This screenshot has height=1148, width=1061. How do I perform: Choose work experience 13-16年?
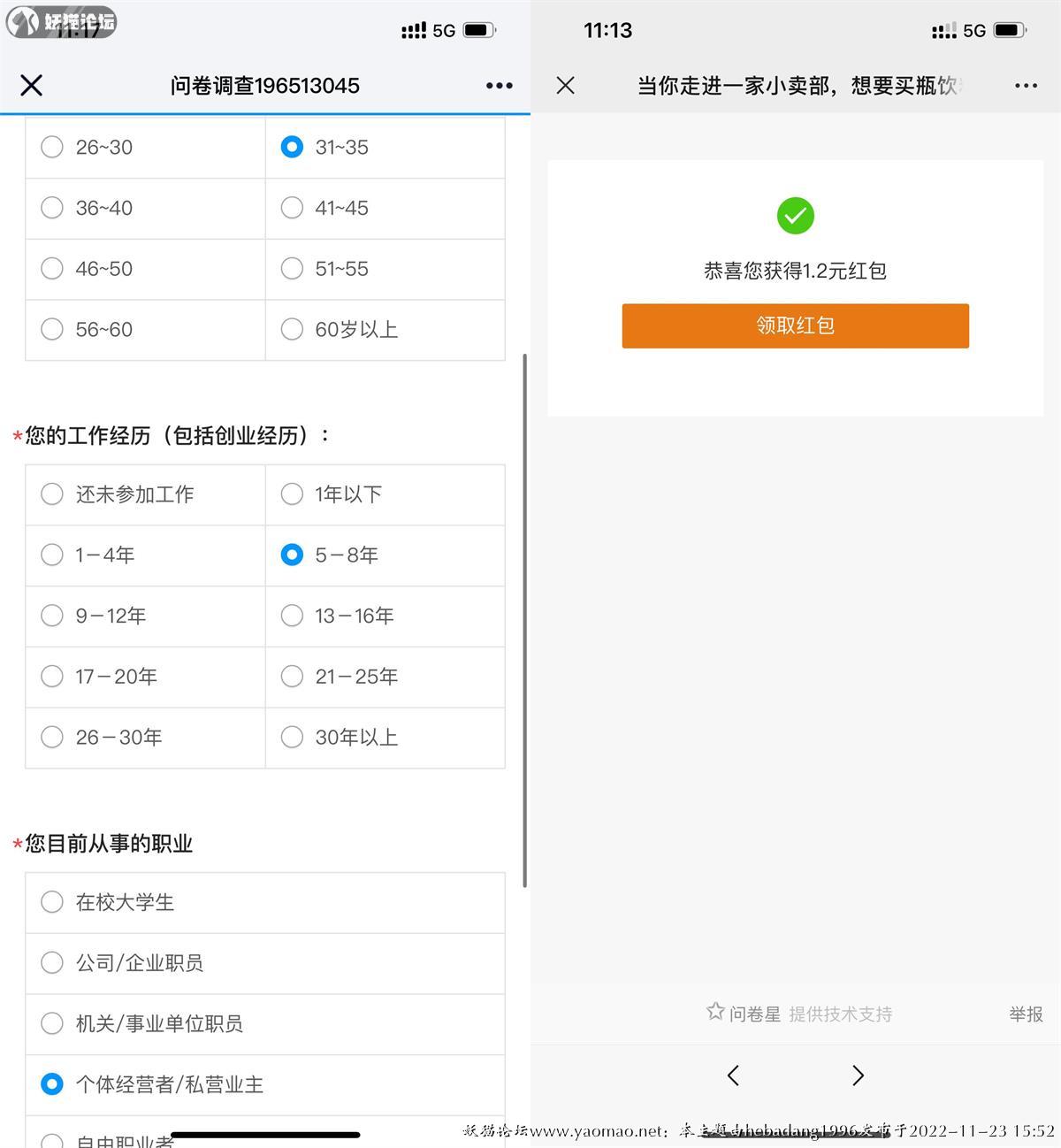click(x=385, y=616)
